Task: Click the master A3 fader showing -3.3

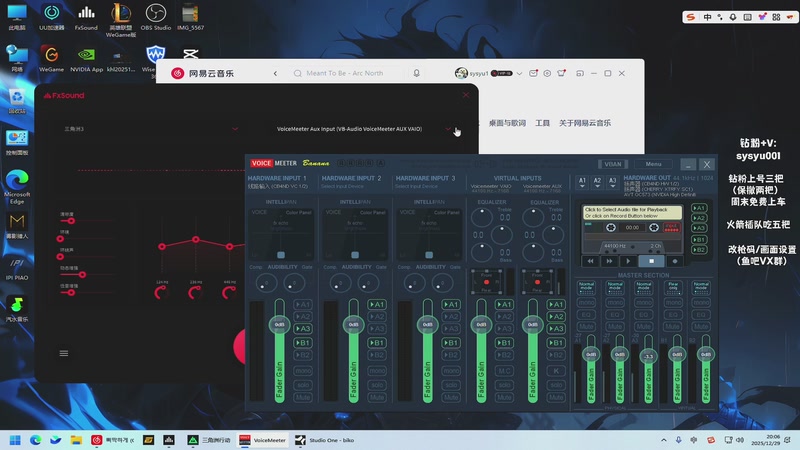Action: [x=648, y=356]
